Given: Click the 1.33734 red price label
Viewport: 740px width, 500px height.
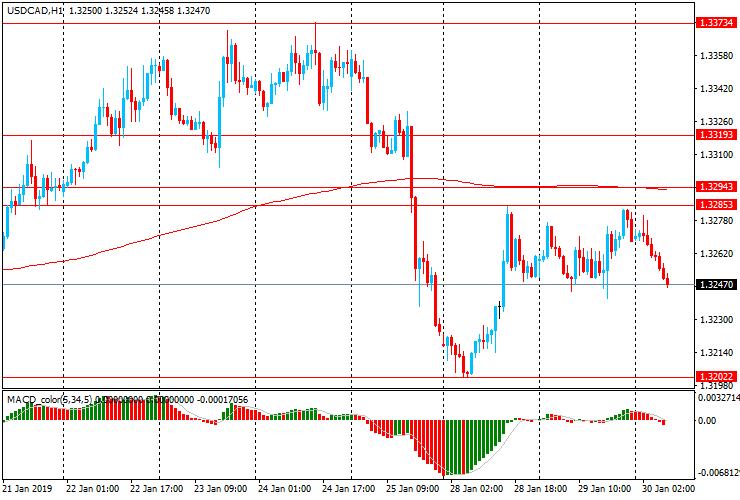Looking at the screenshot, I should [x=716, y=23].
